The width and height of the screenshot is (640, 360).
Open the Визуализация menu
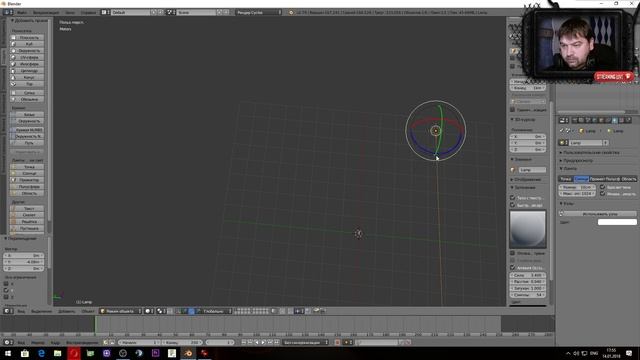46,12
